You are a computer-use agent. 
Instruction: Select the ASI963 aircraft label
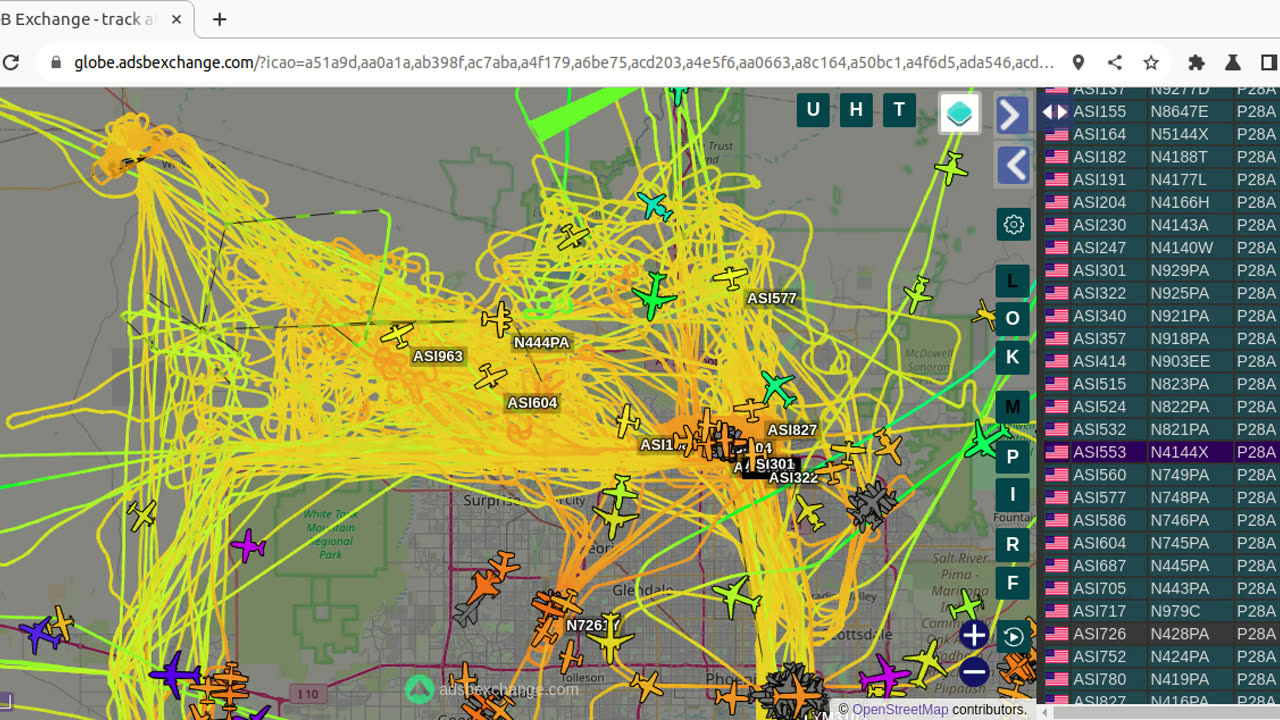[x=438, y=356]
